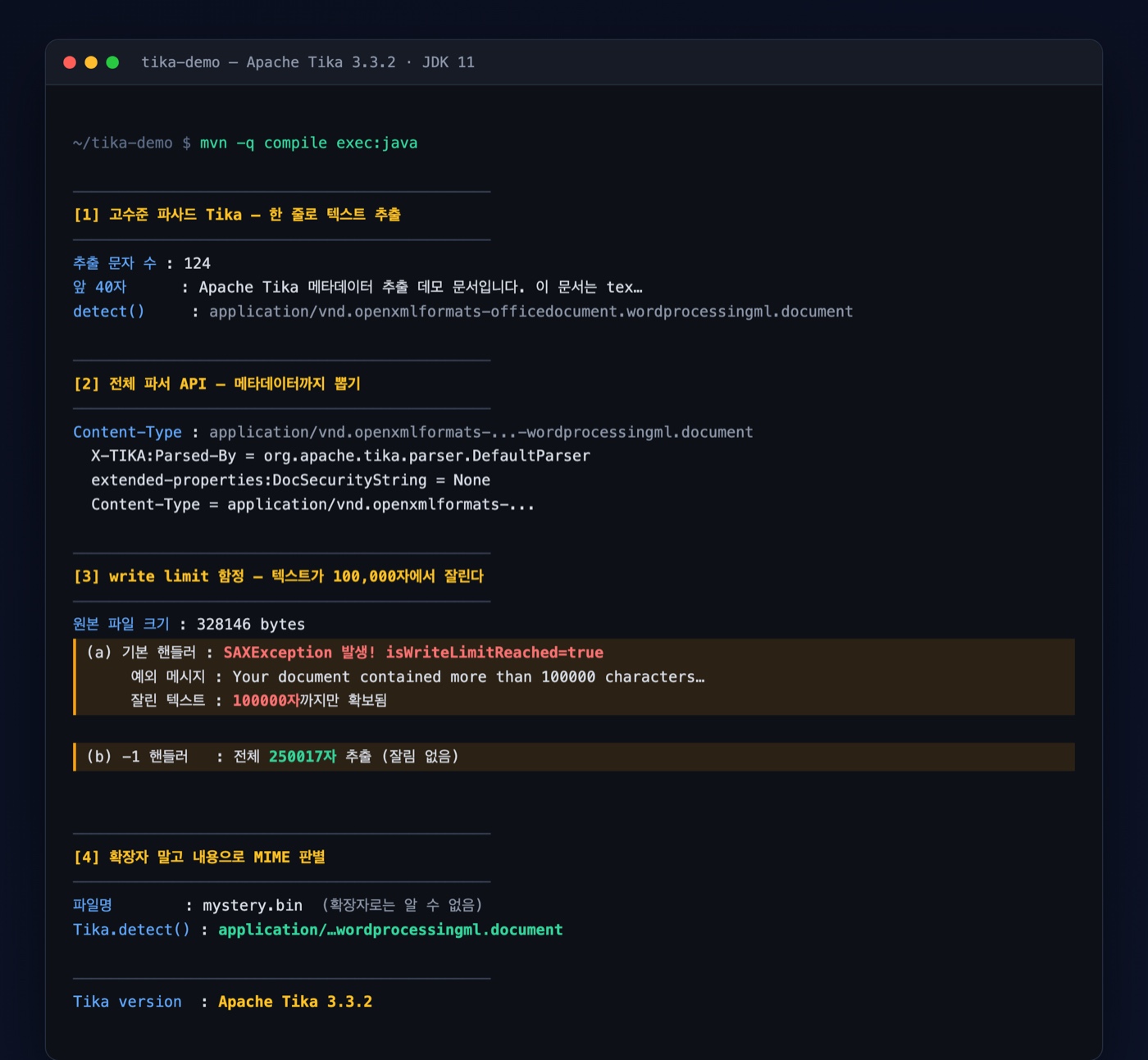Click the red '100000자' truncated count
The height and width of the screenshot is (1060, 1148).
point(266,701)
